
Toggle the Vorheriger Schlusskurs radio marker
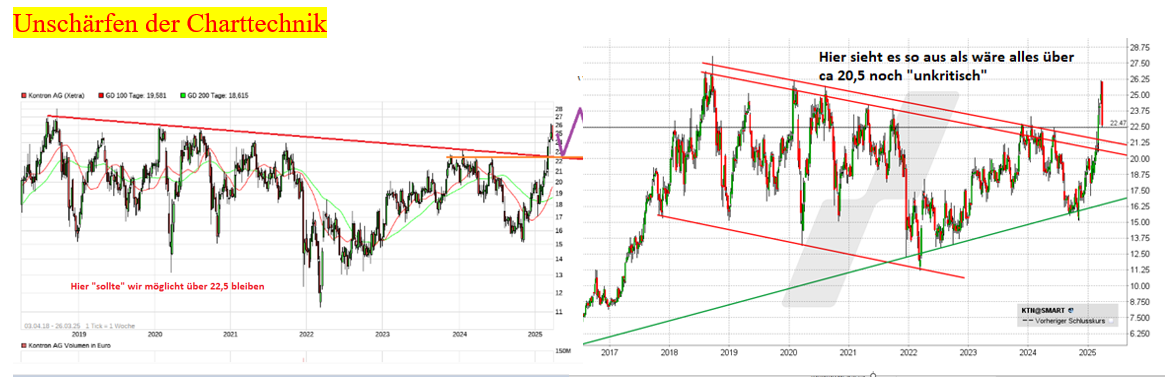click(1112, 320)
